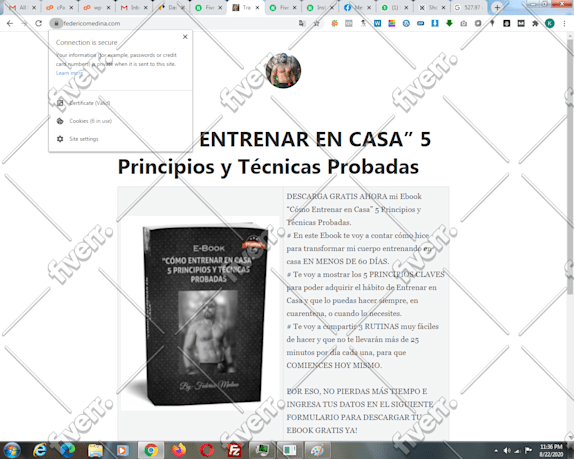Launch Internet Explorer from taskbar
This screenshot has height=459, width=574.
[x=40, y=450]
